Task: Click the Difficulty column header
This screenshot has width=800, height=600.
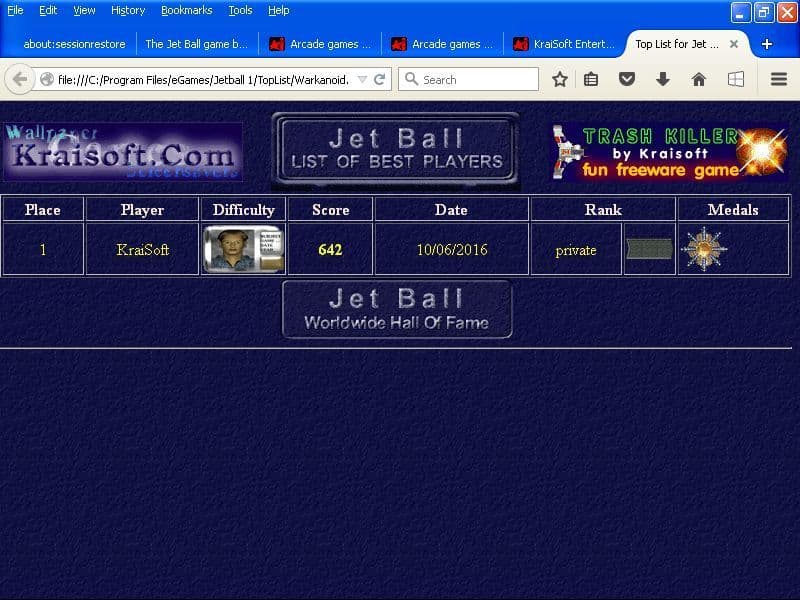Action: (243, 210)
